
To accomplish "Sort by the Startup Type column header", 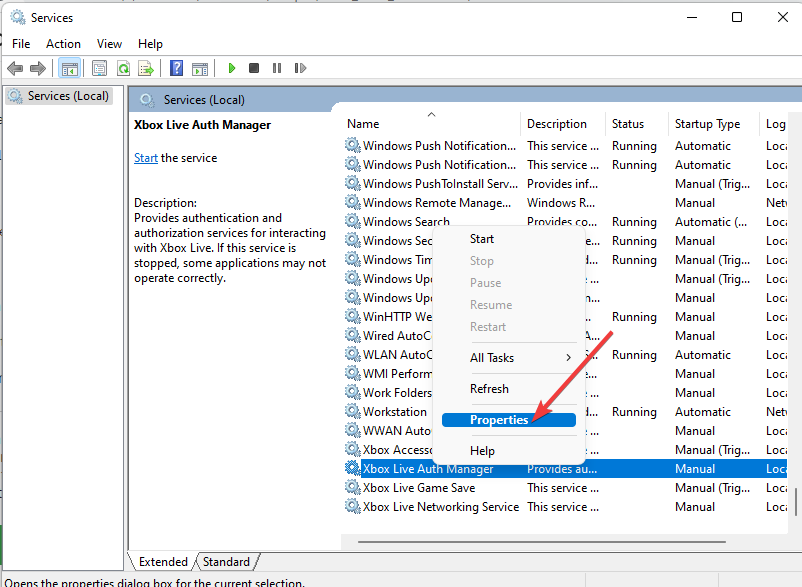I will pos(714,124).
